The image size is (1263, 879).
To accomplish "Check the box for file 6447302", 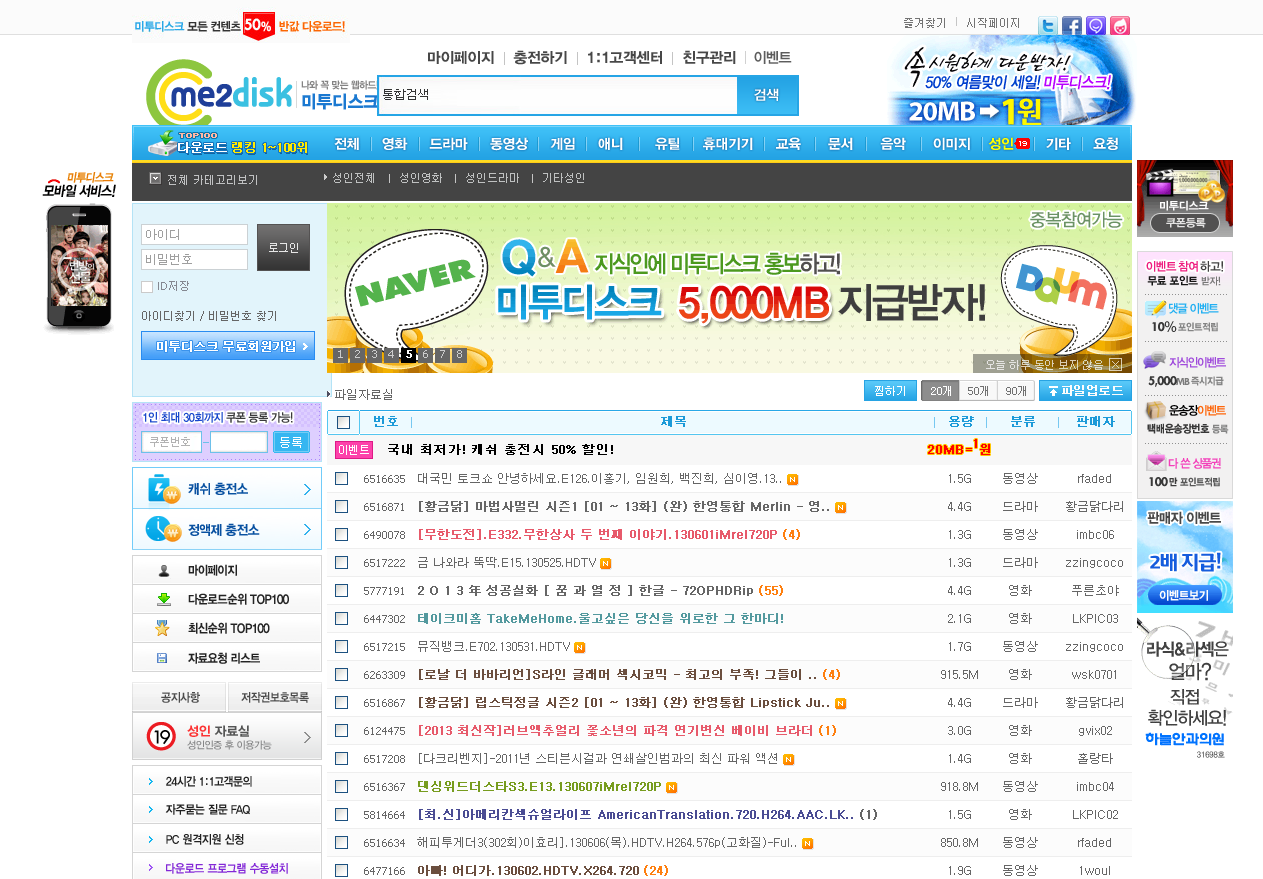I will point(341,619).
